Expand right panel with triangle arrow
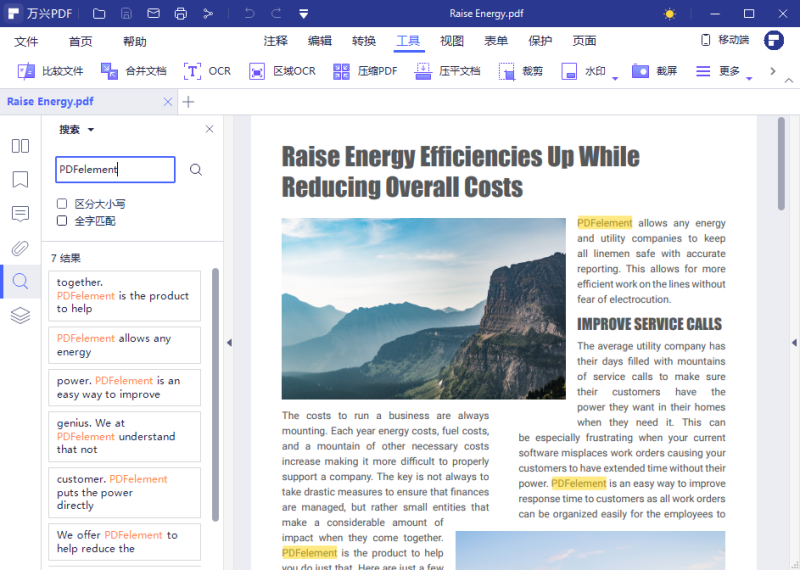The width and height of the screenshot is (800, 570). click(794, 342)
